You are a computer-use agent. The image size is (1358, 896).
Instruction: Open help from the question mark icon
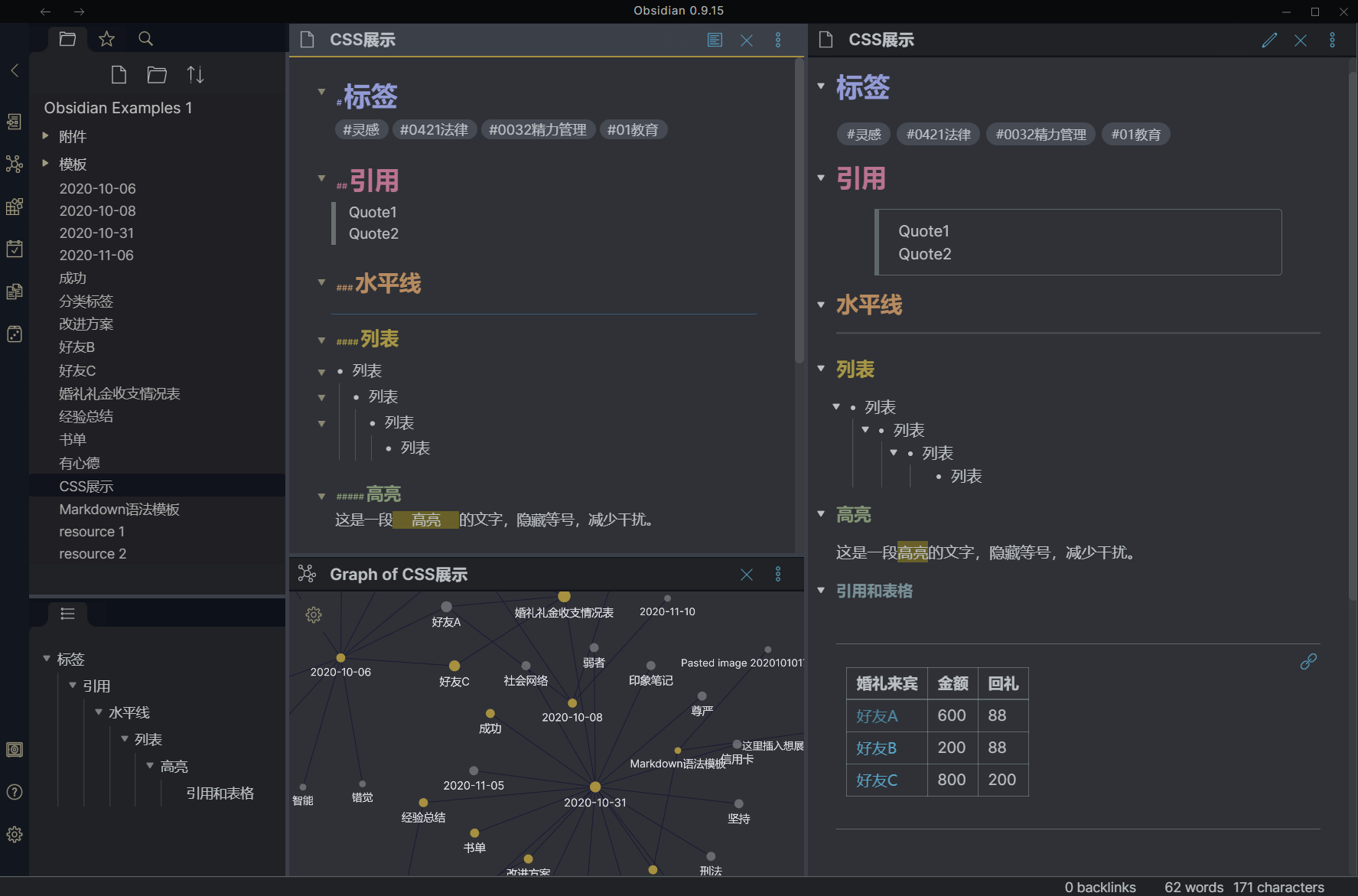click(14, 792)
